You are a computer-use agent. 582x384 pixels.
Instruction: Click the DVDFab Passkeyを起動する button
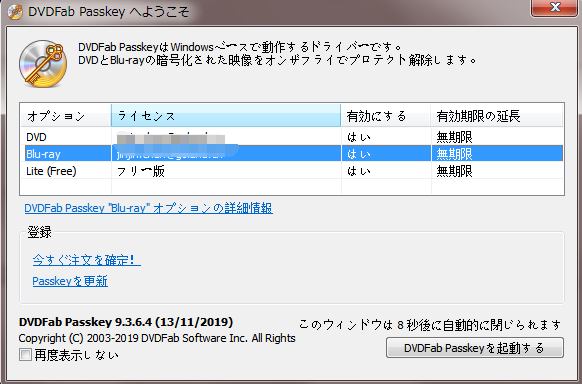click(475, 348)
